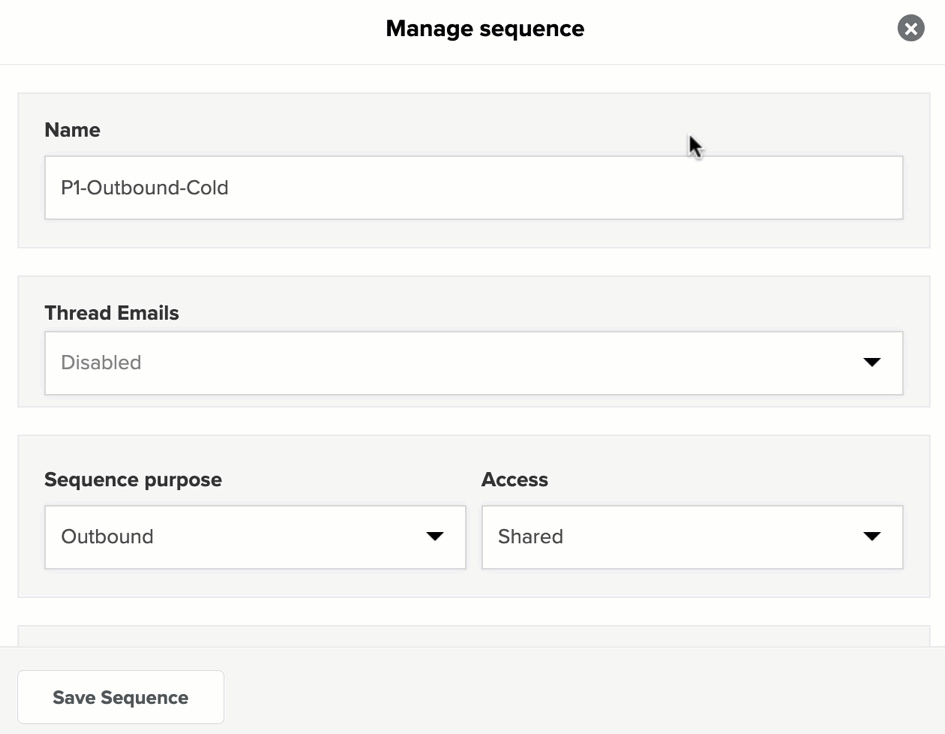Select the Shared value text

point(530,536)
